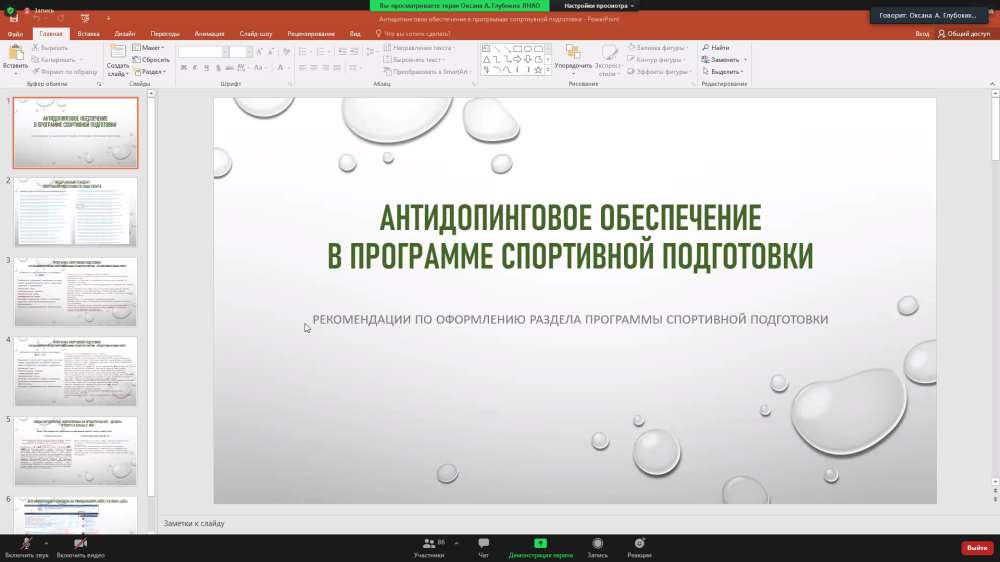1000x562 pixels.
Task: Switch to the Design (Дизайн) tab
Action: point(125,34)
